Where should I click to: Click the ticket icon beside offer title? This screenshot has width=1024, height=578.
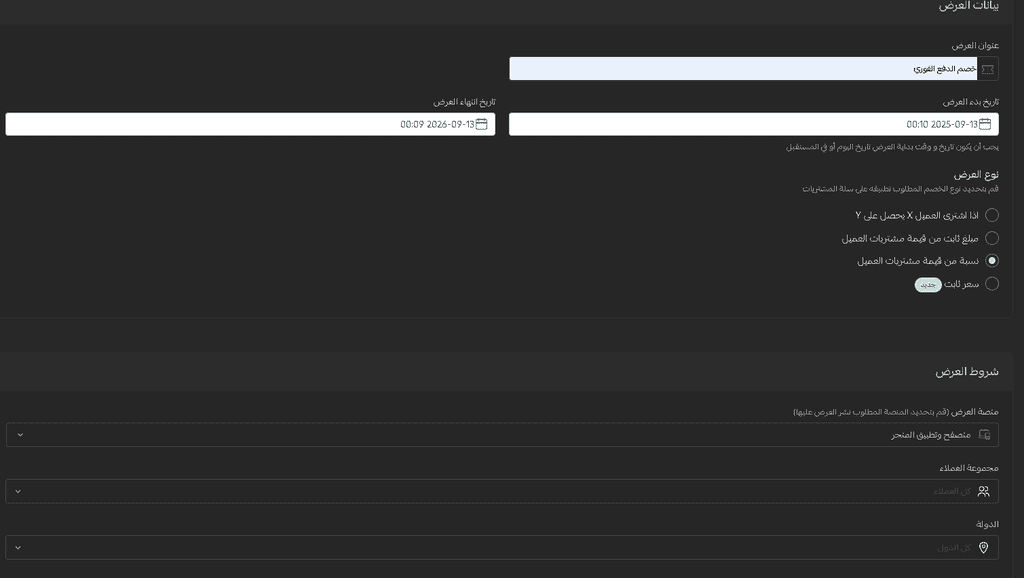(x=987, y=69)
